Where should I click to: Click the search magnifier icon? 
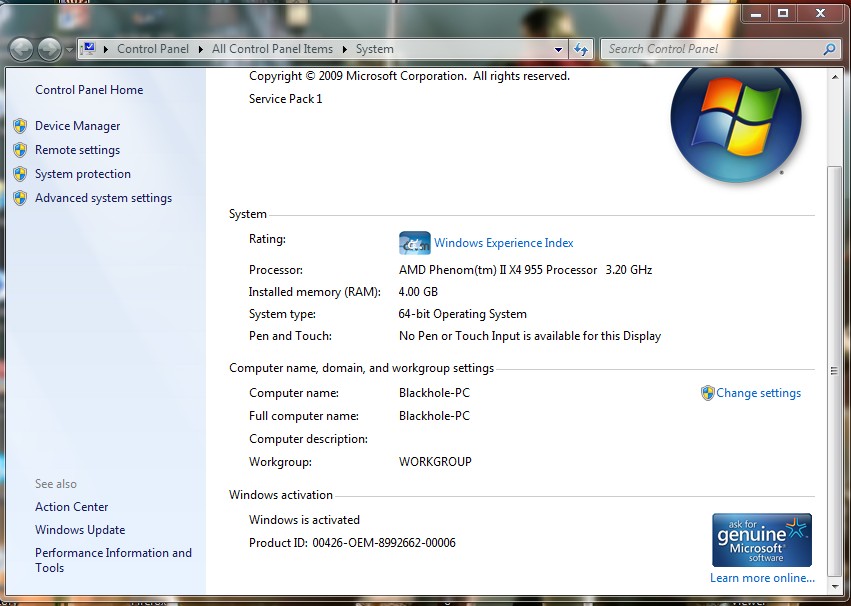[829, 50]
